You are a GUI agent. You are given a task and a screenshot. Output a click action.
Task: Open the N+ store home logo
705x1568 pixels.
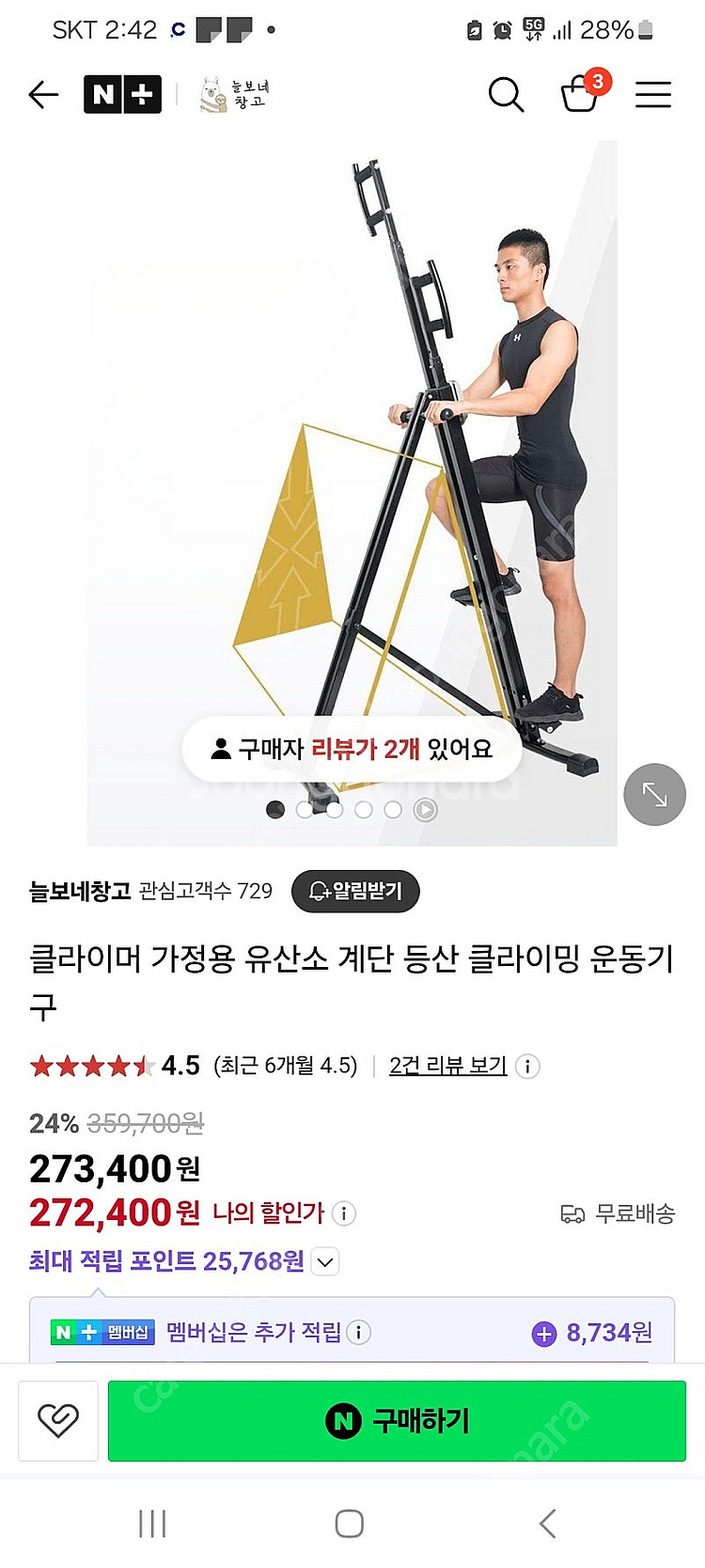coord(122,94)
